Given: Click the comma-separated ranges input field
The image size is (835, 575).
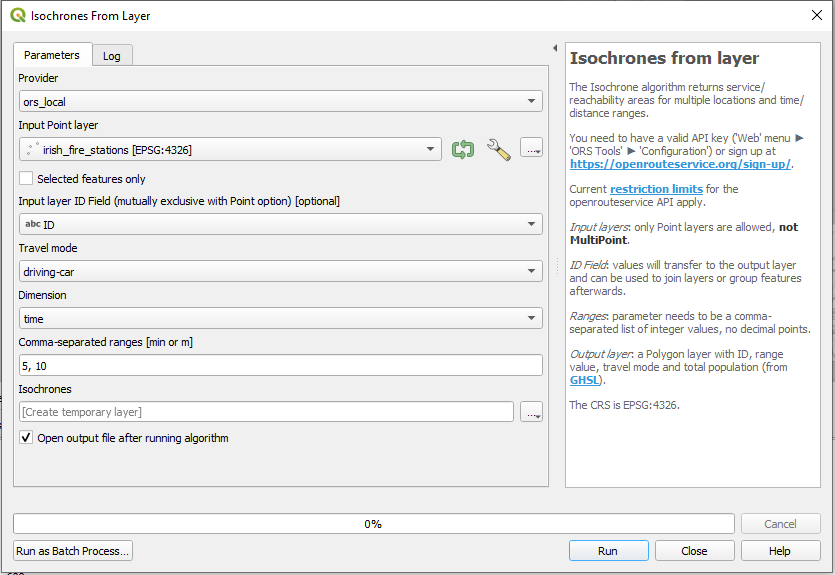Looking at the screenshot, I should click(281, 366).
